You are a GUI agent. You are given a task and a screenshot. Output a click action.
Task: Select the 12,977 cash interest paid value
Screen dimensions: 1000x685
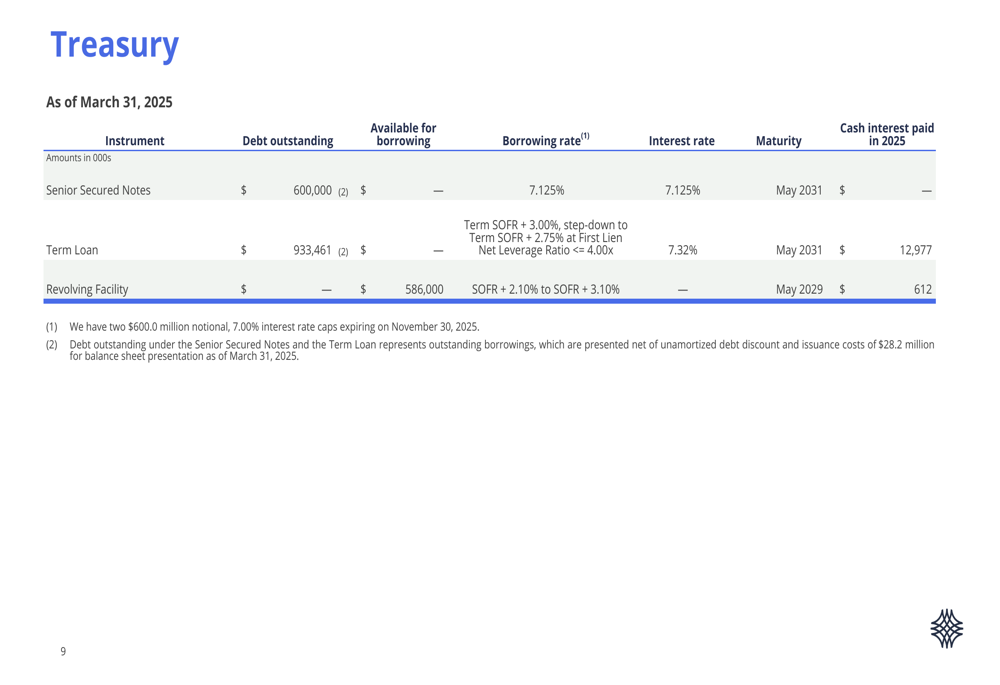tap(916, 250)
